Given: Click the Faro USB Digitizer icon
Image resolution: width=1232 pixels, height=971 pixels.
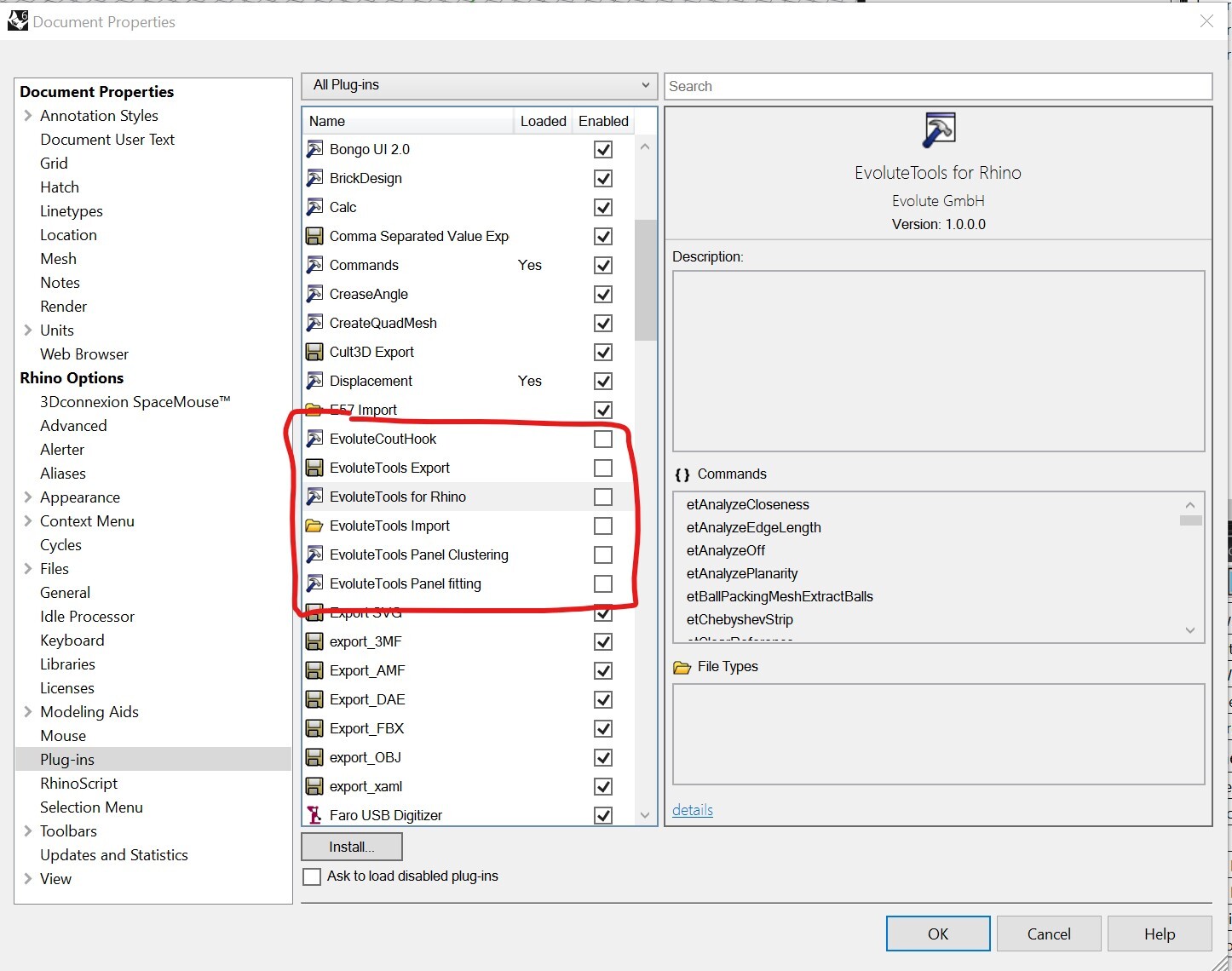Looking at the screenshot, I should click(x=314, y=815).
